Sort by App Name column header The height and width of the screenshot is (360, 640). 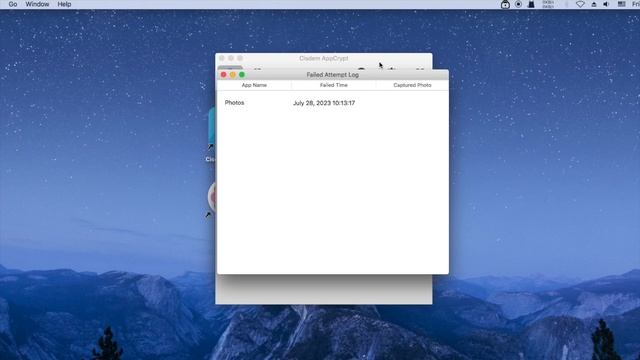pyautogui.click(x=254, y=85)
